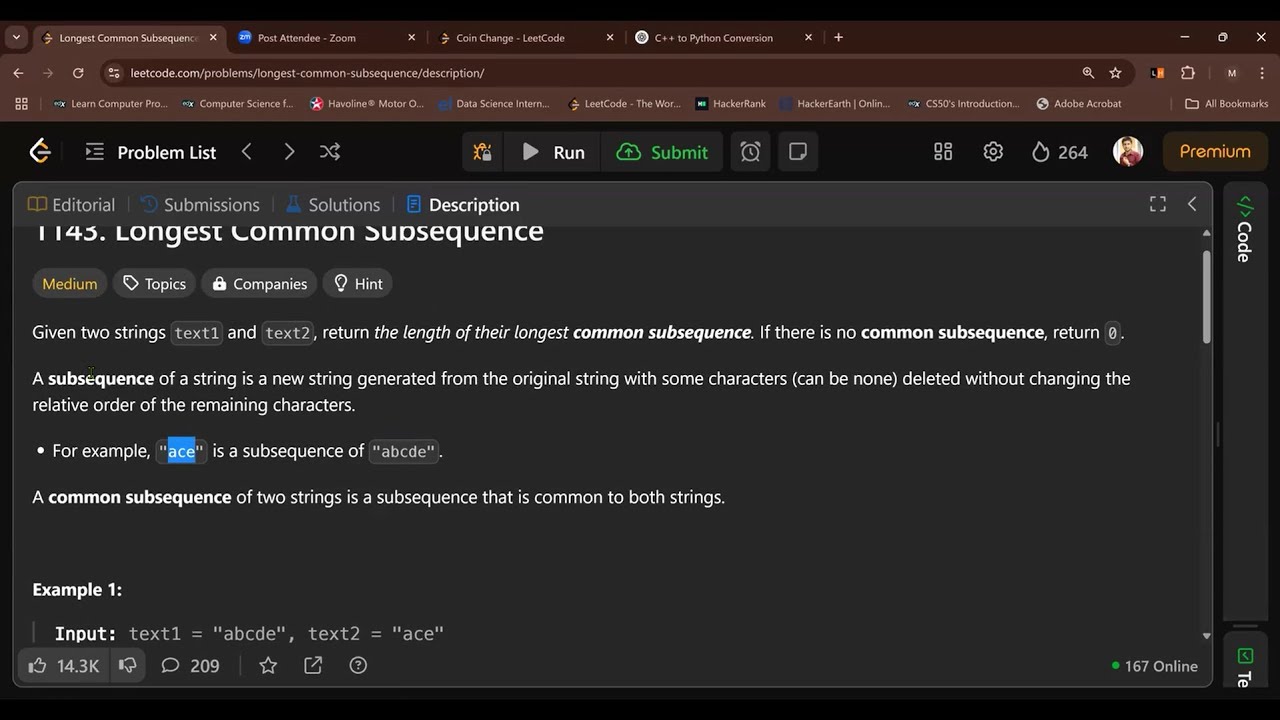Open the browser tab search dropdown
1280x720 pixels.
[16, 37]
